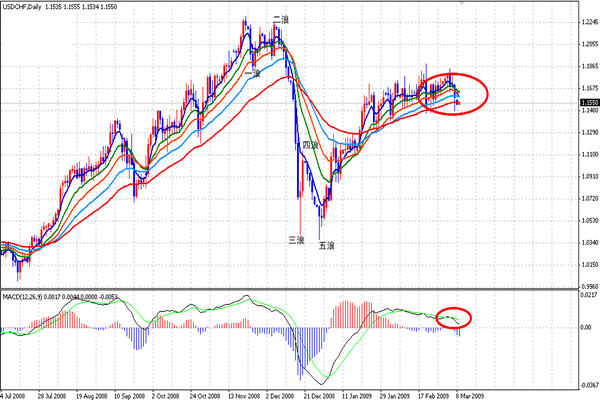Click the 8 Mar 2009 date label
Screen dimensions: 600x400
470,396
